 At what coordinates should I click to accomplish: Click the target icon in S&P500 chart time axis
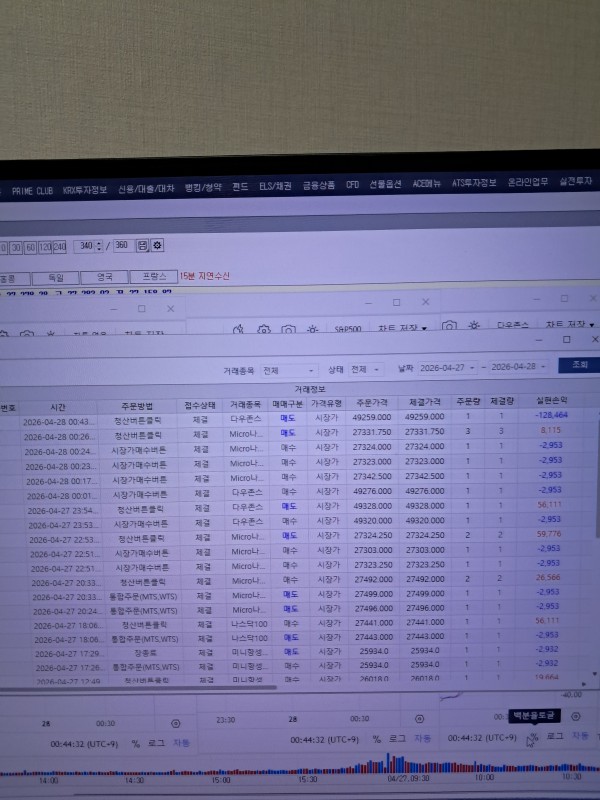click(x=419, y=719)
